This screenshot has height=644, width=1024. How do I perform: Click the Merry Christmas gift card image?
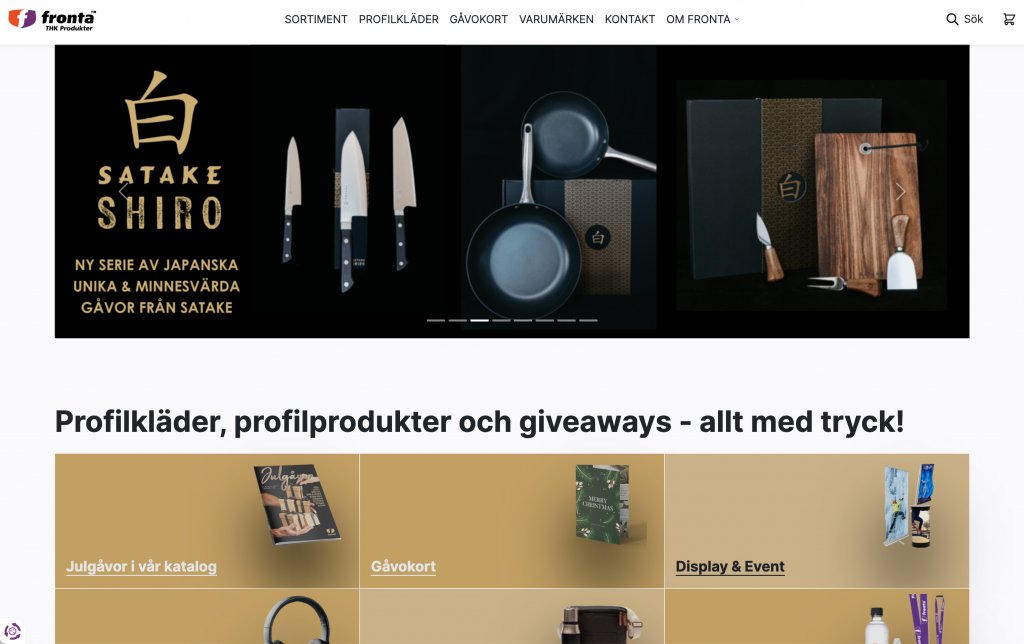603,504
